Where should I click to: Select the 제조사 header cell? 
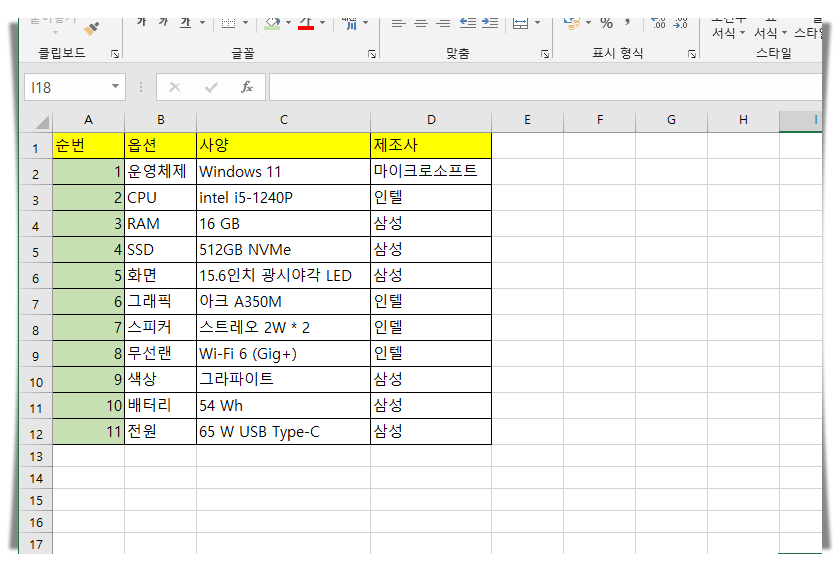[x=431, y=145]
